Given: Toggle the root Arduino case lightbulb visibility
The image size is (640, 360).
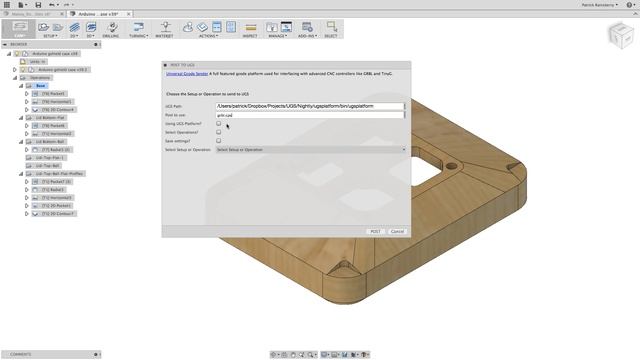Looking at the screenshot, I should [x=17, y=53].
